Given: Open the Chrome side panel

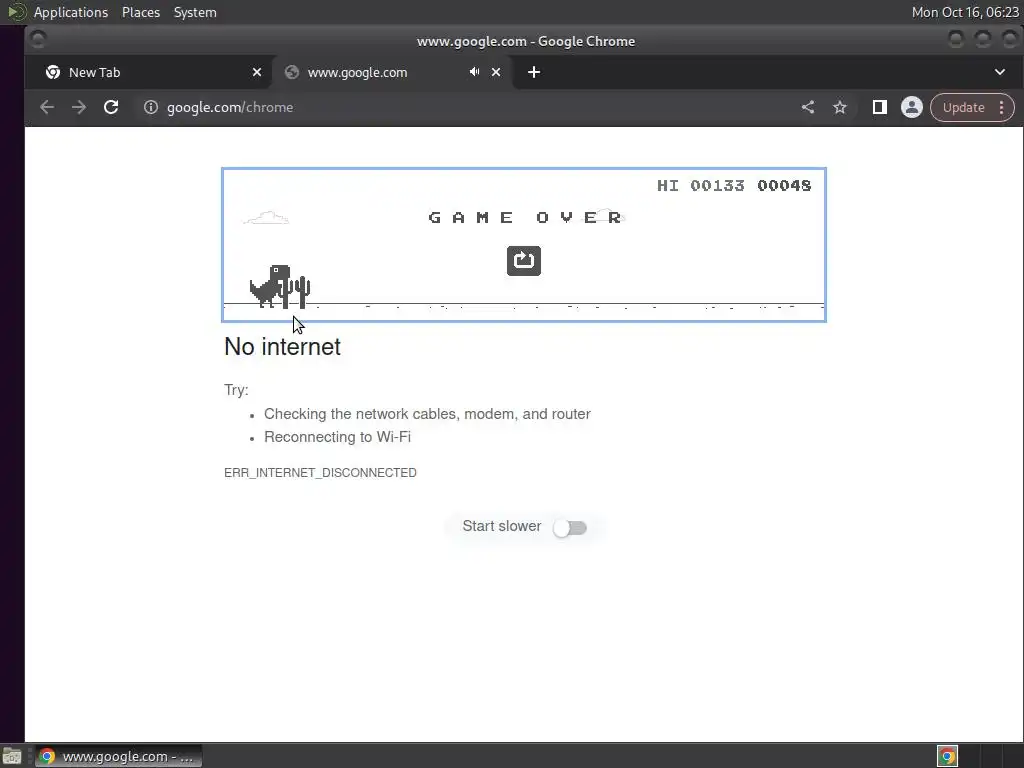Looking at the screenshot, I should point(880,107).
